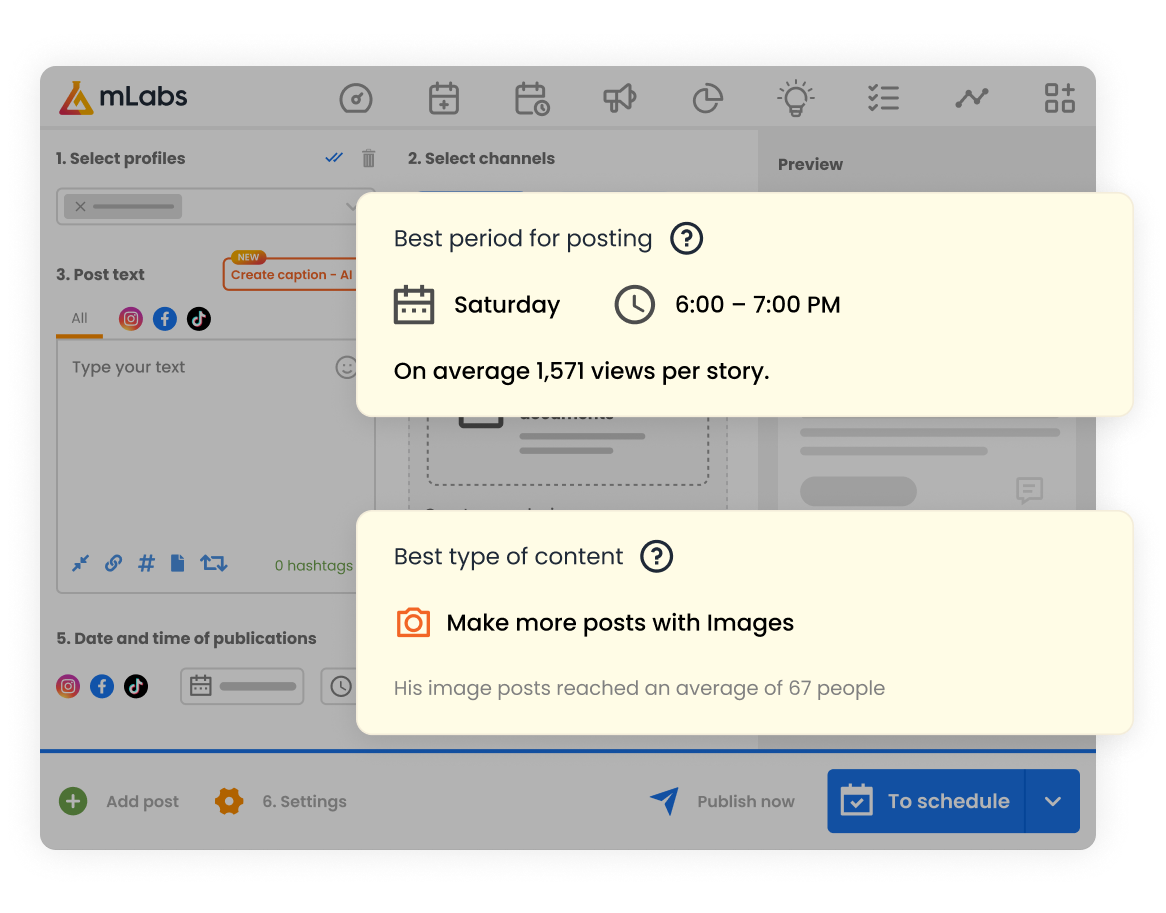Open the checklist icon in the top toolbar
Screen dimensions: 1166x913
[883, 98]
